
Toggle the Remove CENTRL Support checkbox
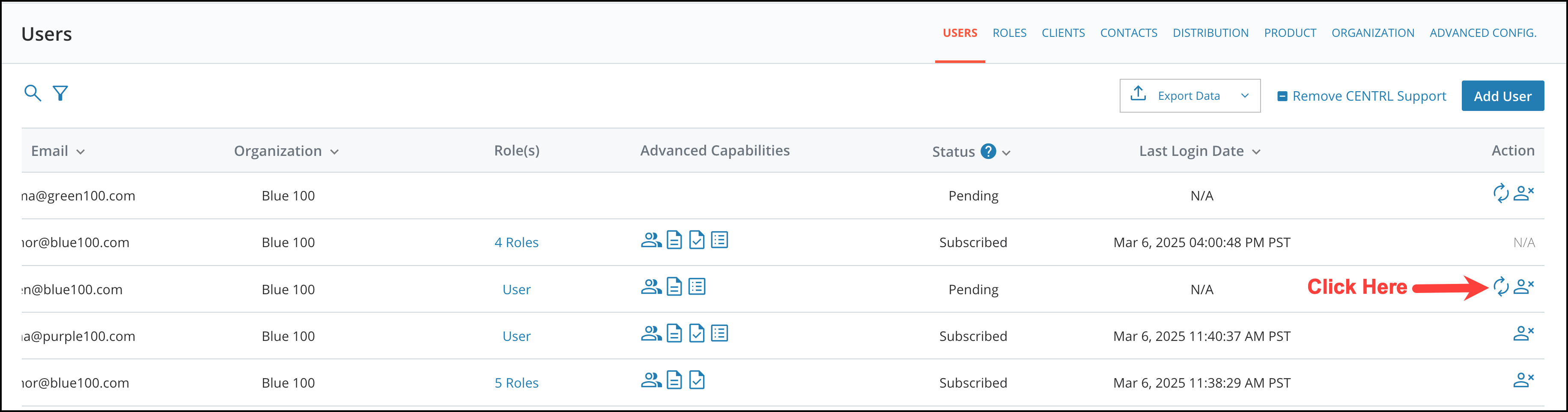(1282, 96)
